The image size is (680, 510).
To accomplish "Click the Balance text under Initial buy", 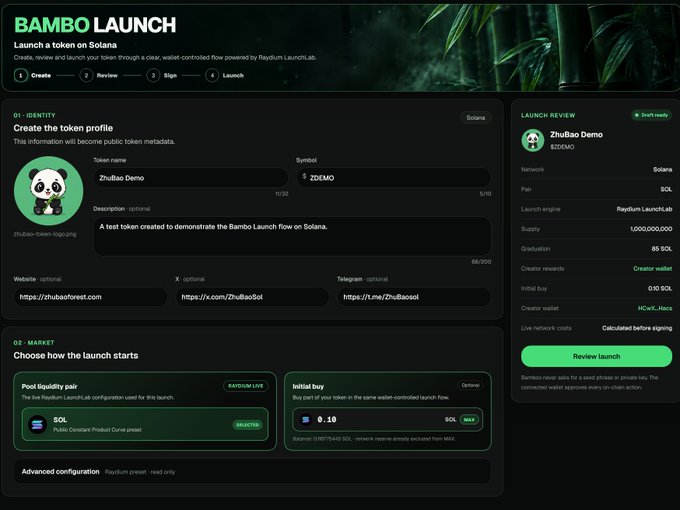I will (x=373, y=439).
